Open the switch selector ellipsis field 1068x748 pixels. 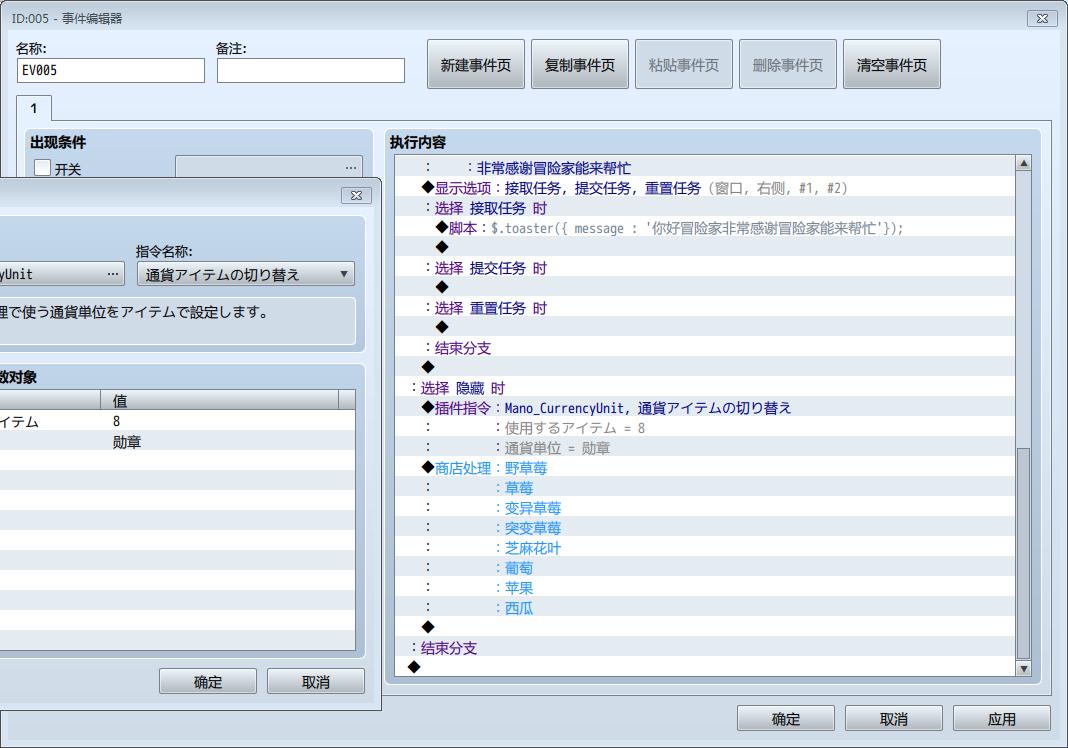[x=269, y=168]
